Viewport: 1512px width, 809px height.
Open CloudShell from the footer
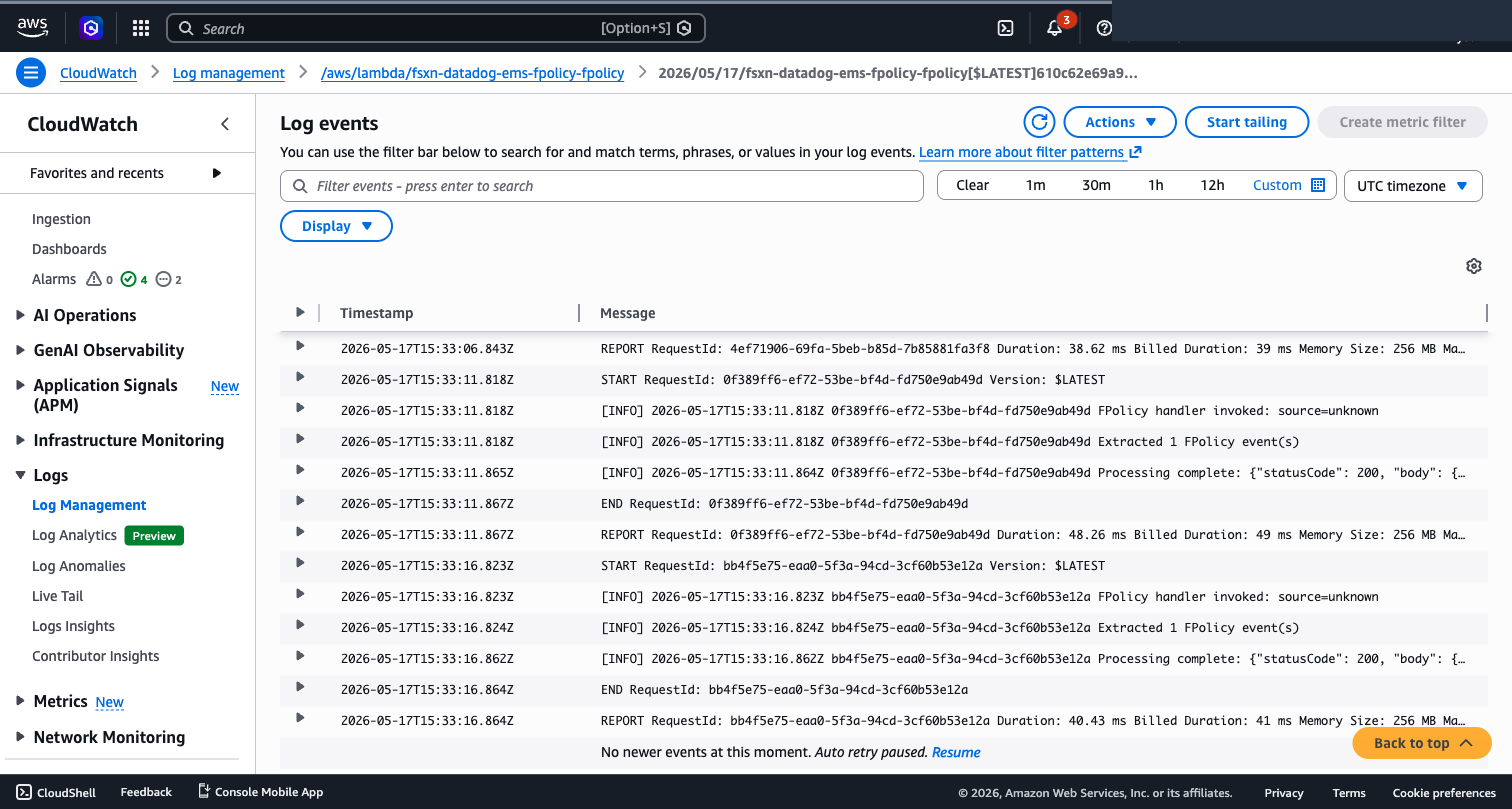click(x=57, y=792)
